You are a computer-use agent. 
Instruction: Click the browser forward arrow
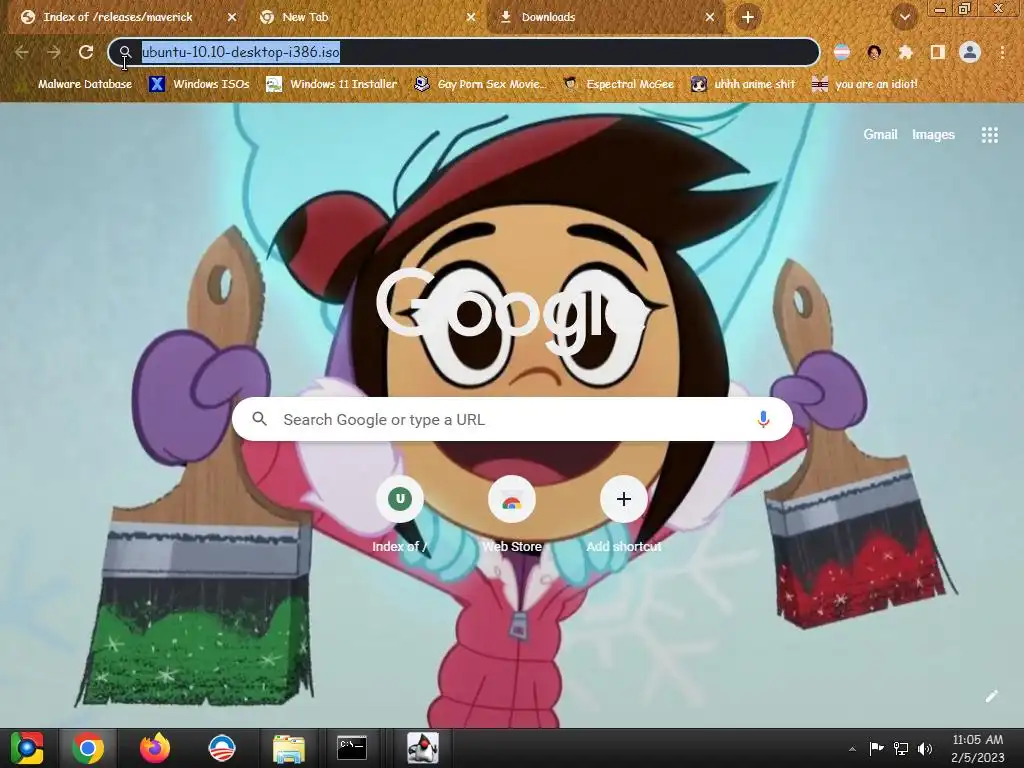(x=54, y=52)
